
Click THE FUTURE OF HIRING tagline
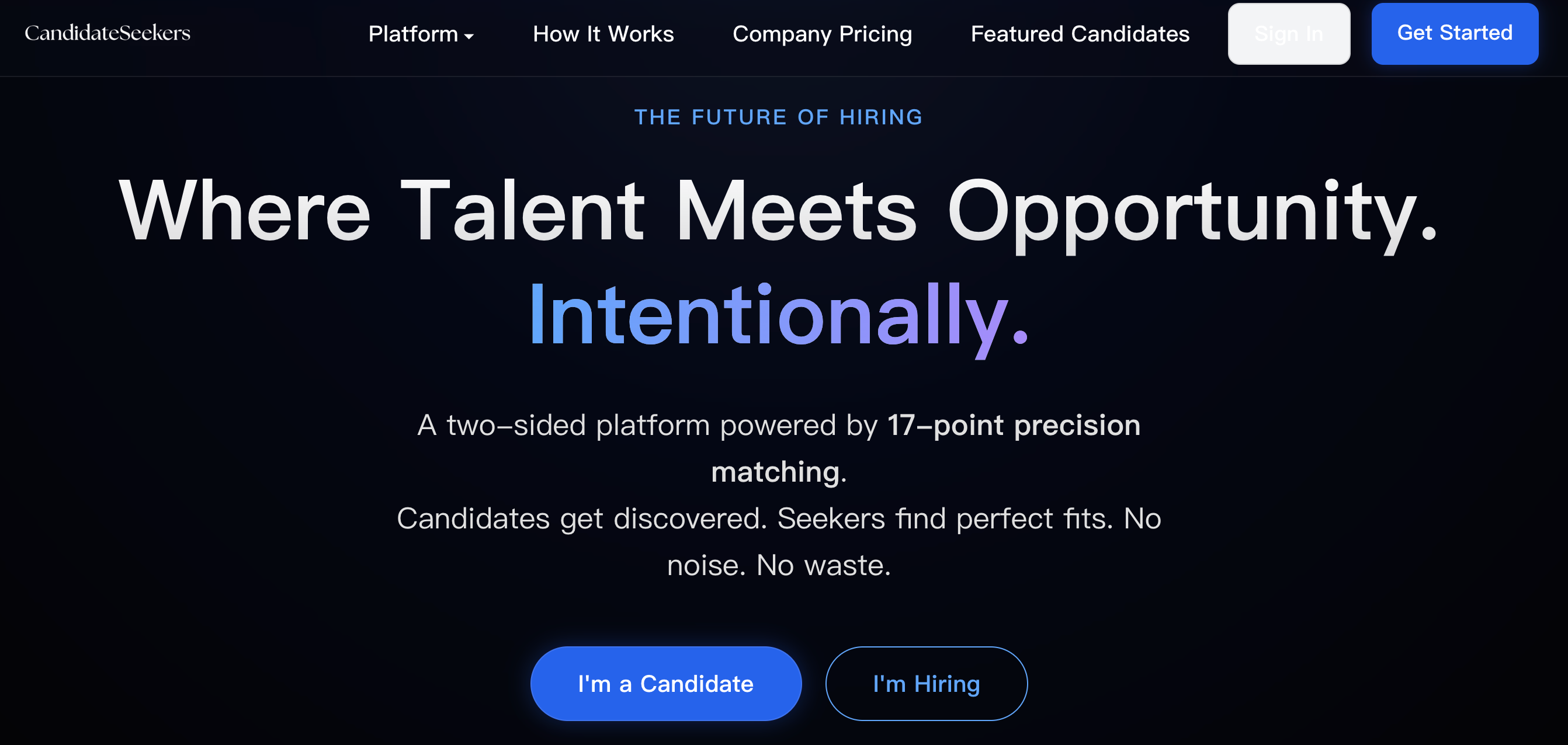click(779, 117)
